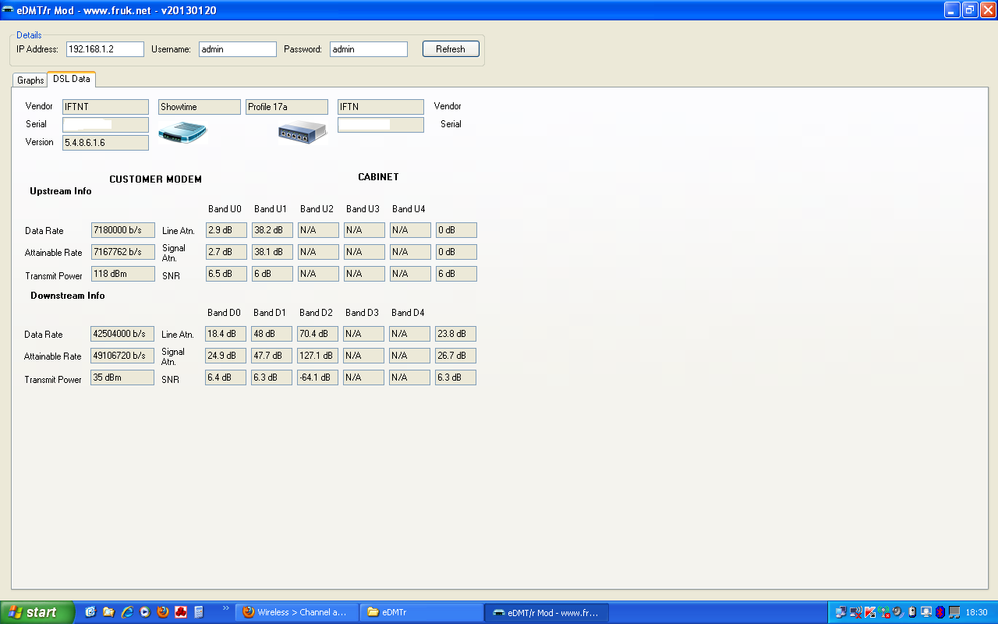Image resolution: width=998 pixels, height=624 pixels.
Task: Click the Username input field
Action: click(237, 49)
